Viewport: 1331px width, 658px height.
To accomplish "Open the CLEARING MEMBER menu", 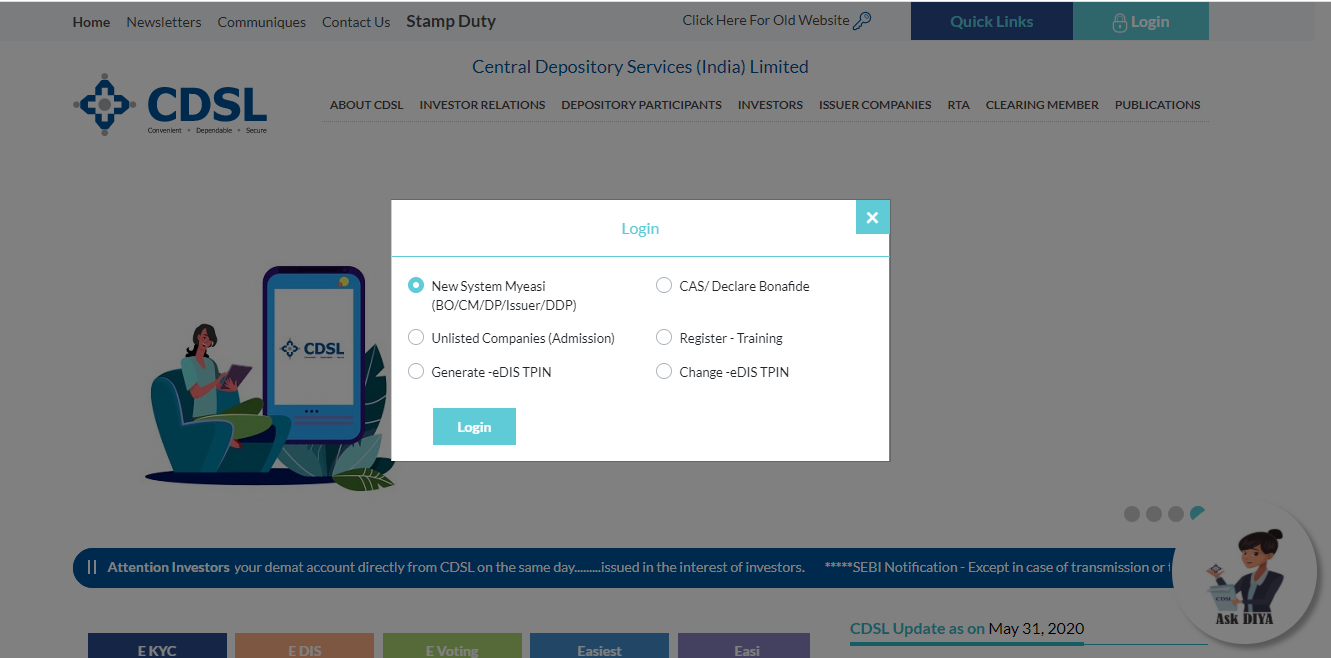I will [1042, 105].
